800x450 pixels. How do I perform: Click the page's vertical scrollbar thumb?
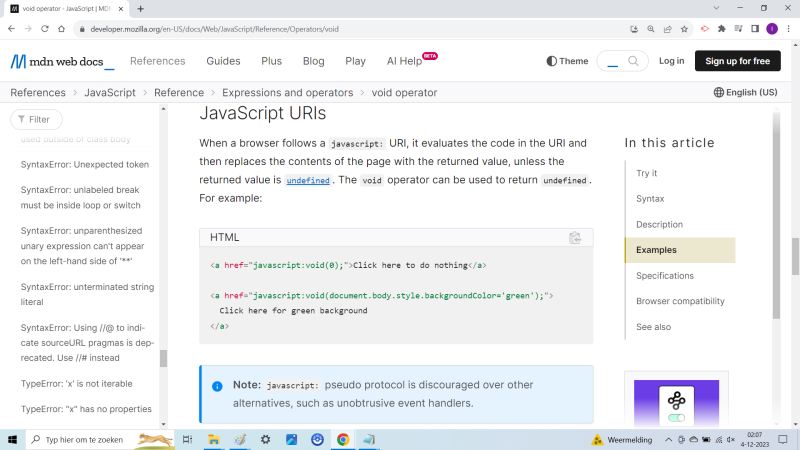pos(795,255)
